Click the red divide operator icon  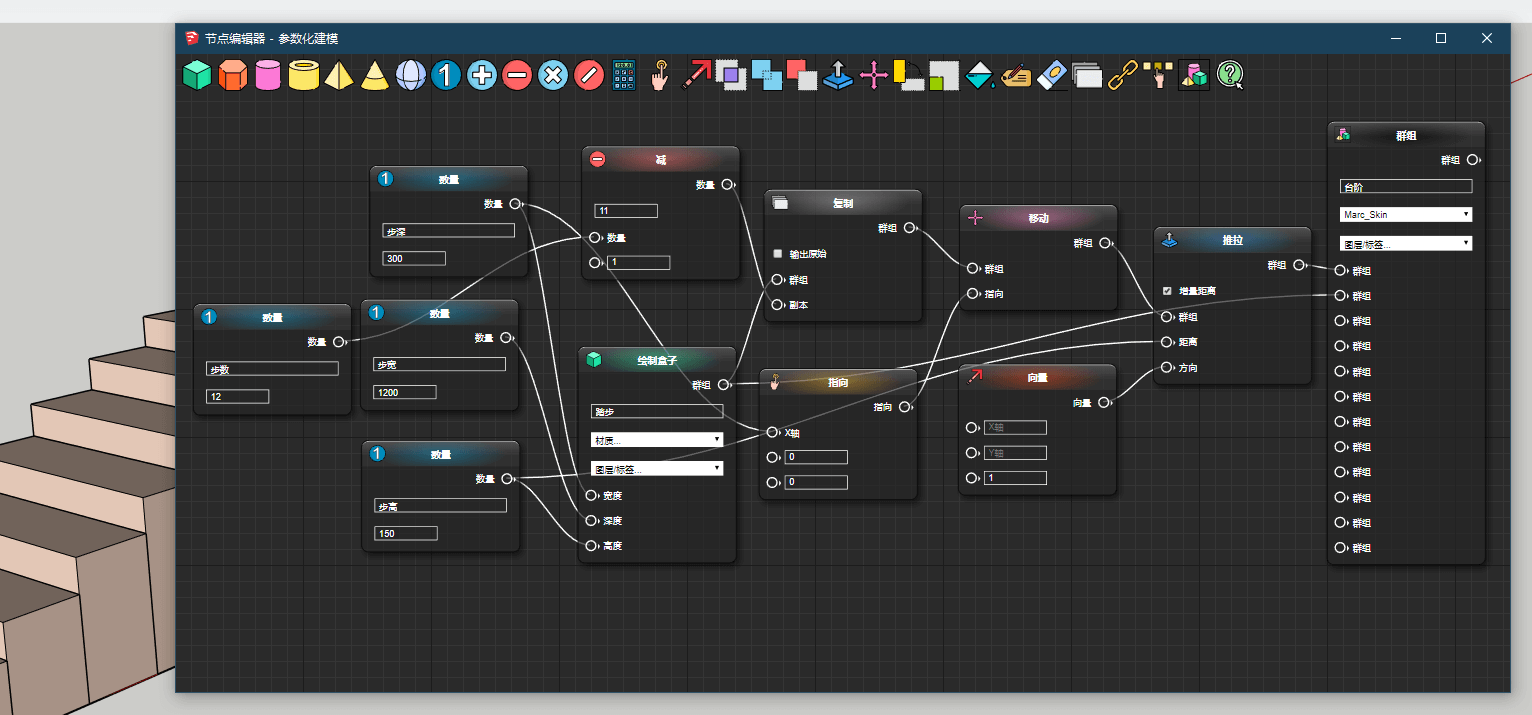tap(589, 75)
